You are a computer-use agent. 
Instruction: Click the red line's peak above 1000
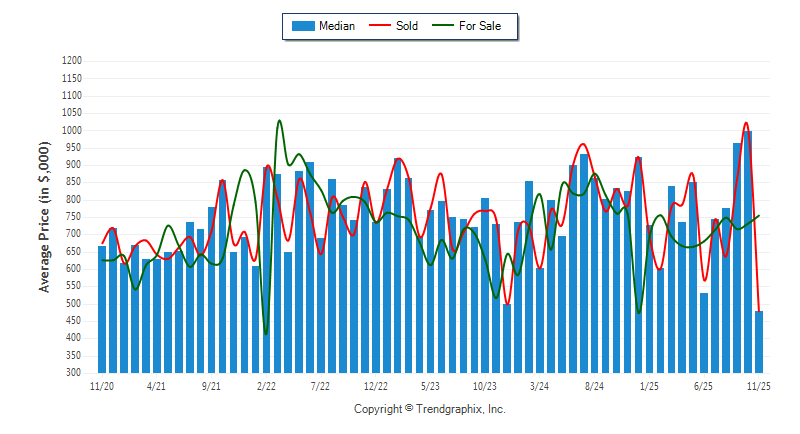(x=747, y=124)
